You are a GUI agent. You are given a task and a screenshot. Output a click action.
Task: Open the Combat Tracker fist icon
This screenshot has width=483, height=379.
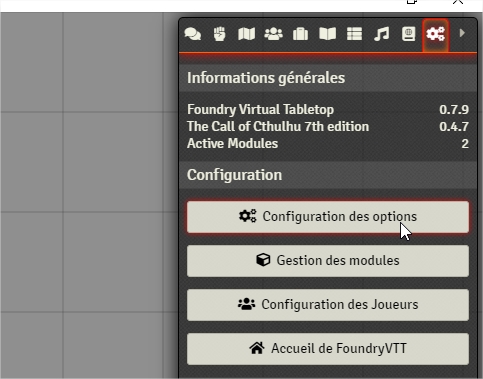tap(219, 34)
